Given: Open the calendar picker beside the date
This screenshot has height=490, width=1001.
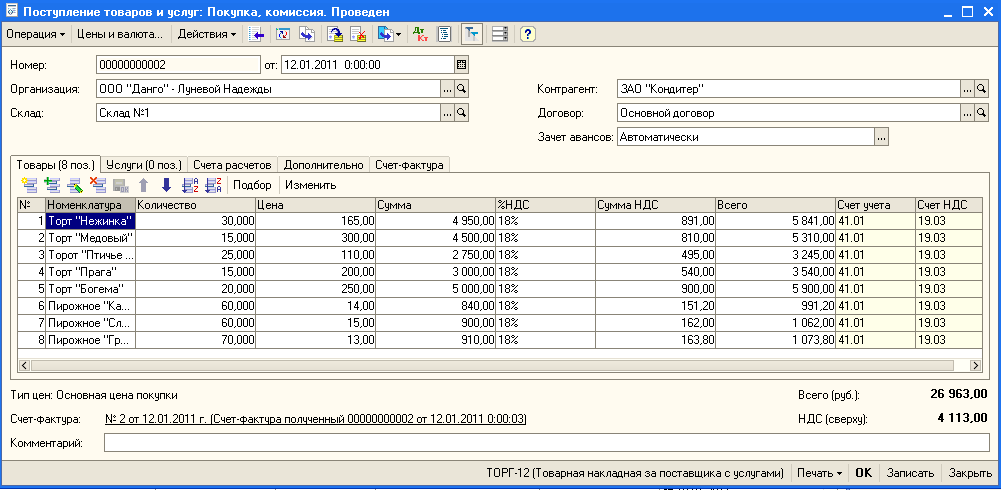Looking at the screenshot, I should click(461, 65).
